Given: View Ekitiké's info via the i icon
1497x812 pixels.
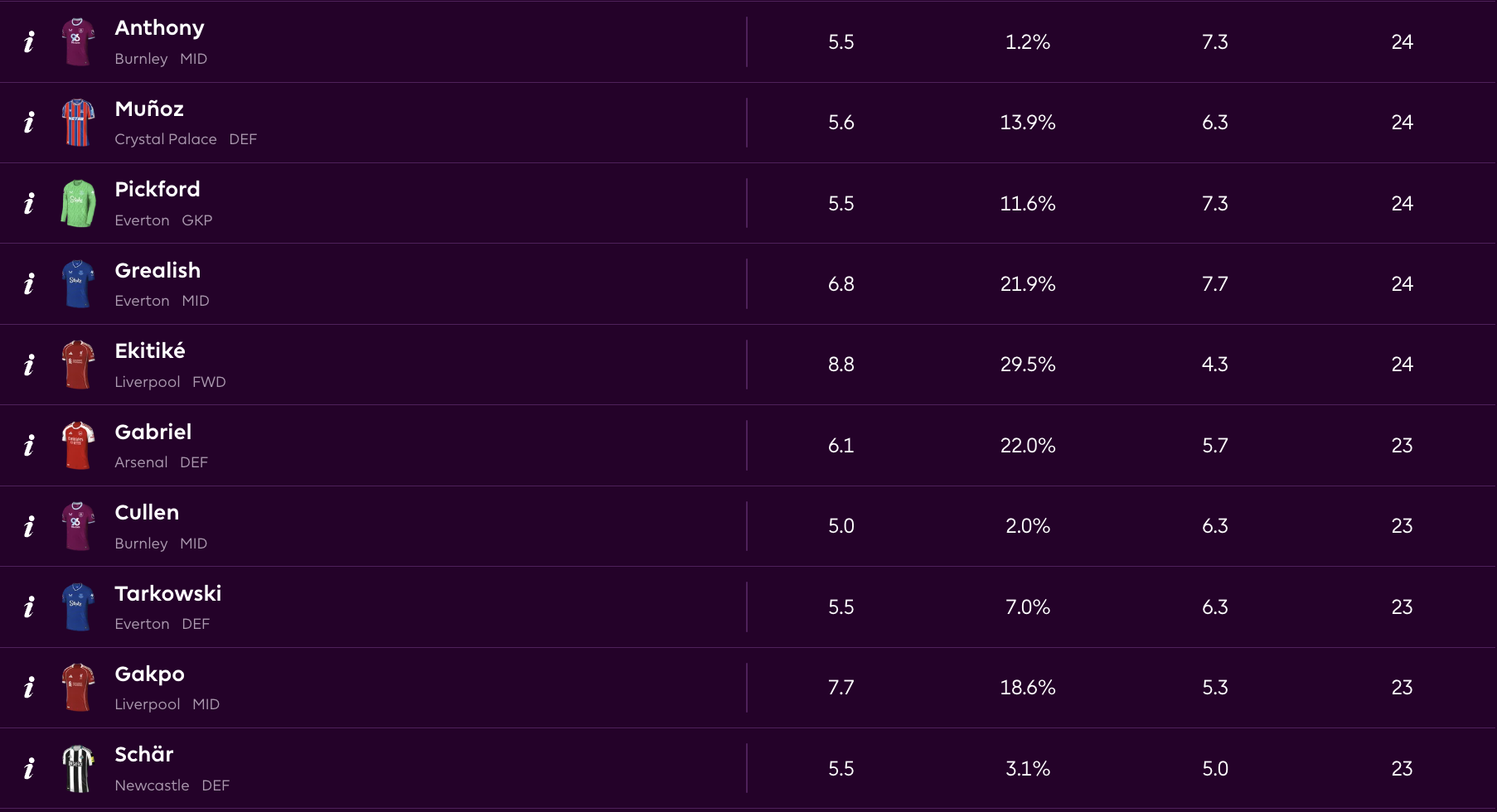Looking at the screenshot, I should click(x=29, y=365).
